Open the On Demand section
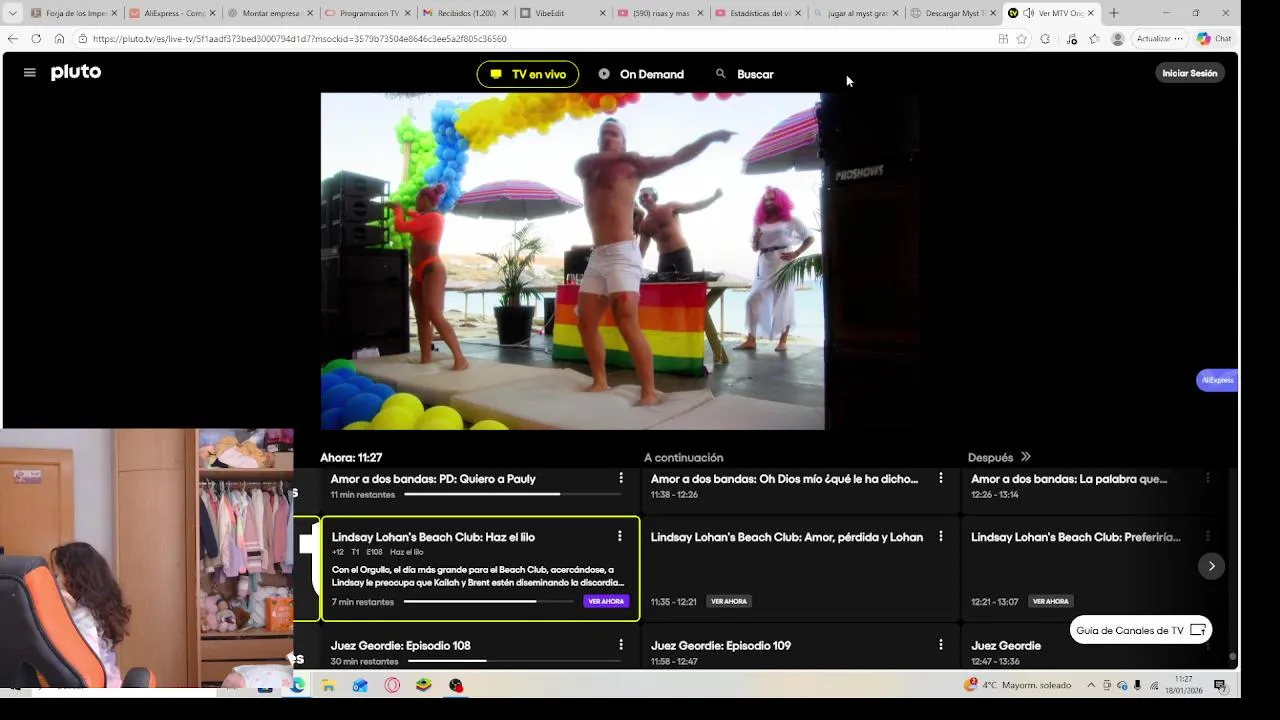This screenshot has width=1280, height=720. (641, 74)
